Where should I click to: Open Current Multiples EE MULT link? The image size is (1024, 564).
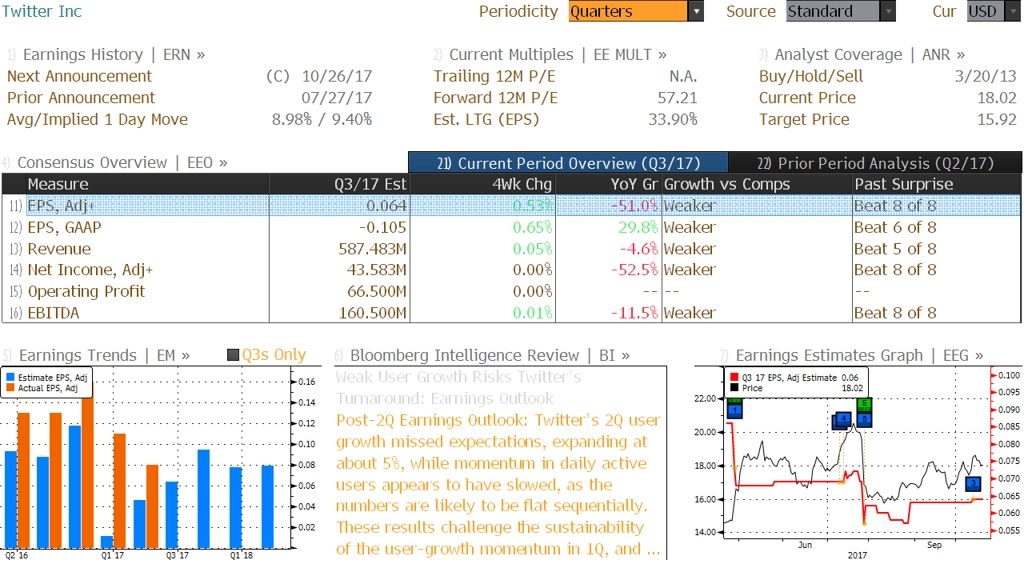[558, 55]
